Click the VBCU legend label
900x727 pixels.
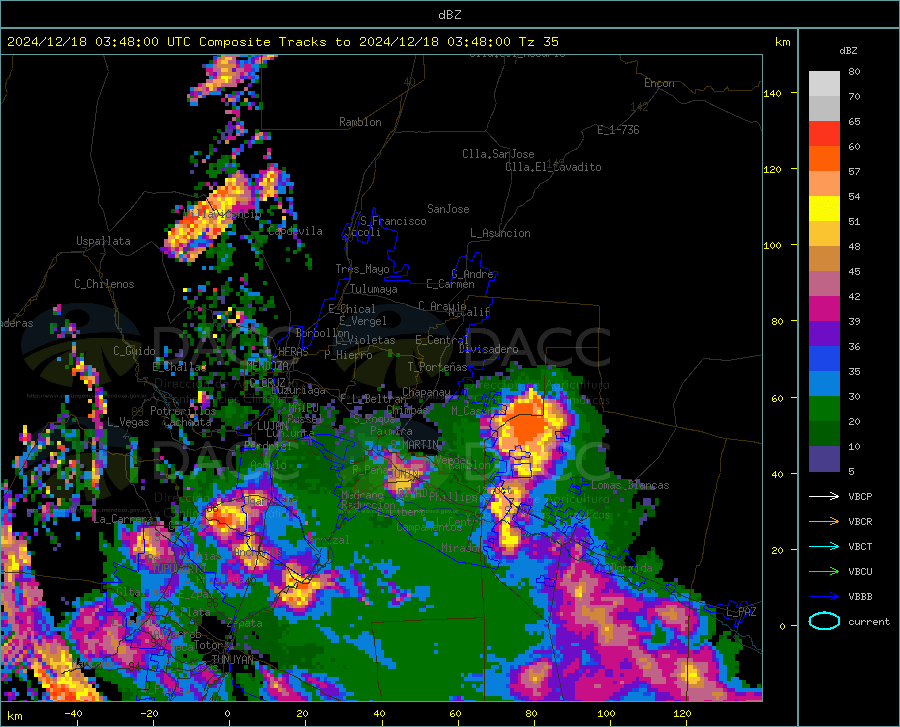pyautogui.click(x=860, y=572)
